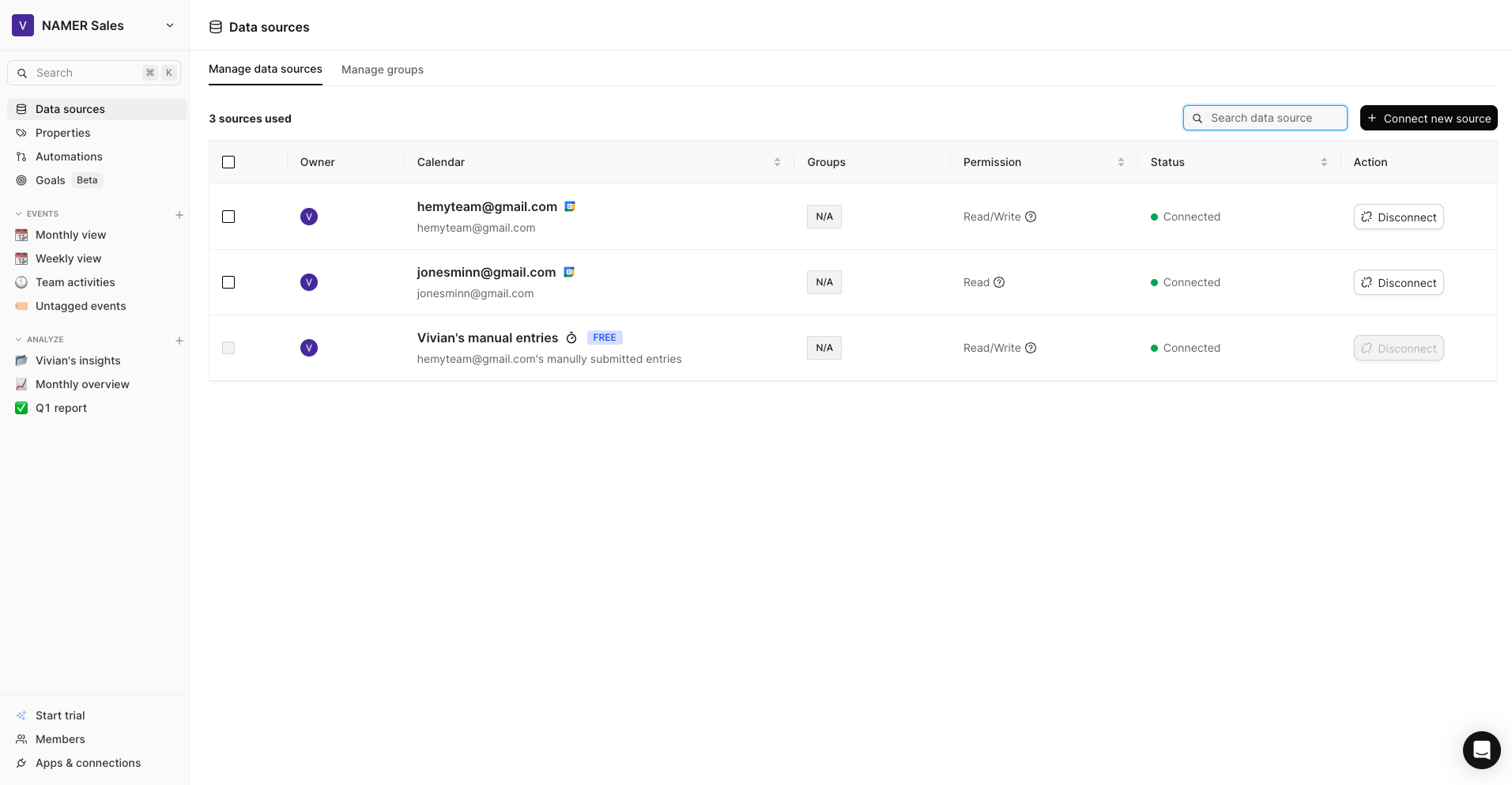1512x785 pixels.
Task: Open Automations from the sidebar
Action: point(69,156)
